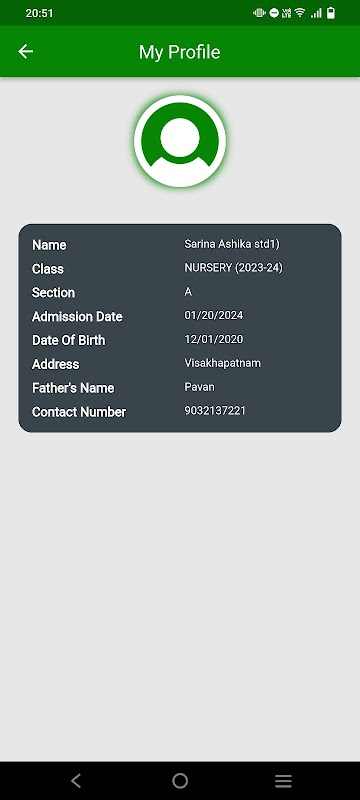Tap the date of birth 12/01/2020

pyautogui.click(x=214, y=339)
